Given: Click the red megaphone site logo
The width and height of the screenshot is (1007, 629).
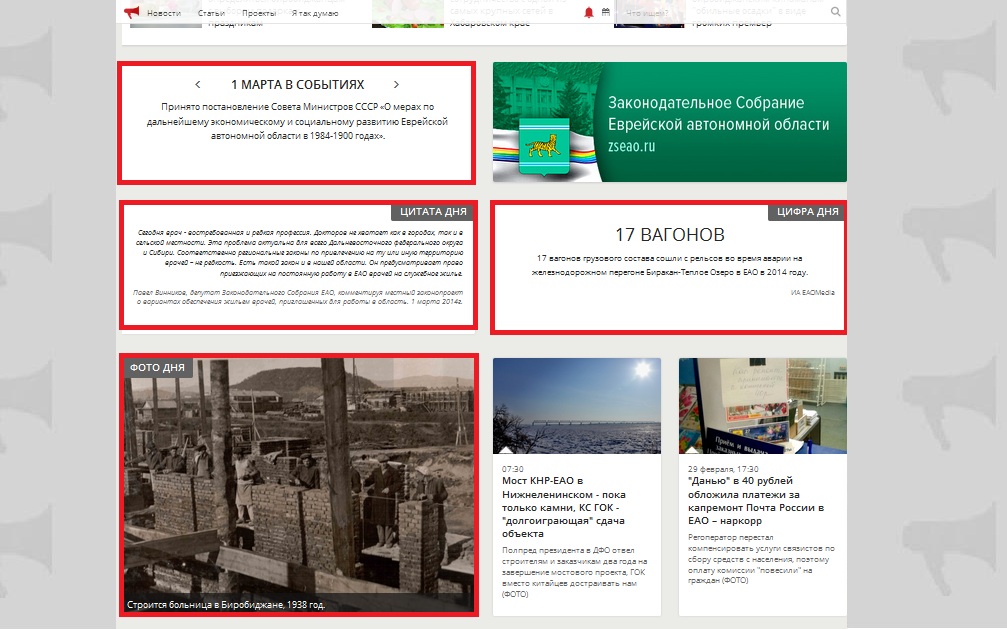Looking at the screenshot, I should [131, 12].
